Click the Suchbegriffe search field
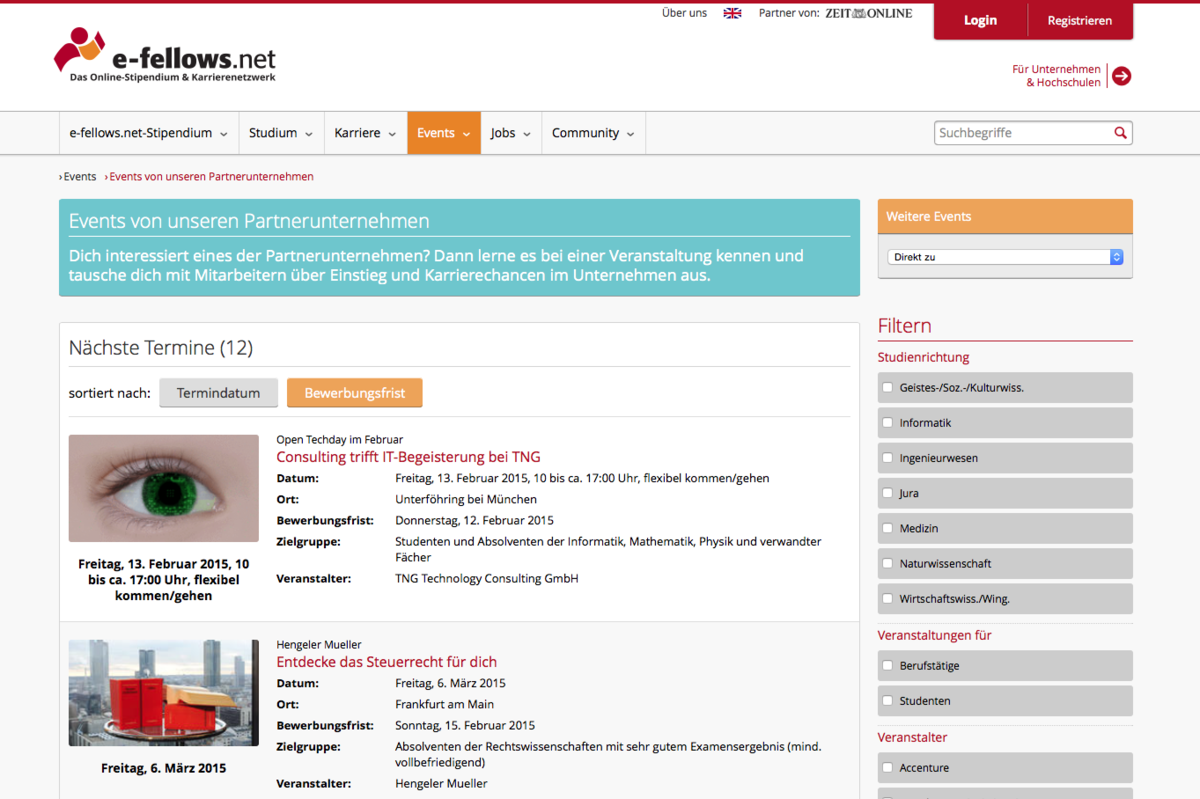This screenshot has width=1200, height=799. click(1024, 133)
